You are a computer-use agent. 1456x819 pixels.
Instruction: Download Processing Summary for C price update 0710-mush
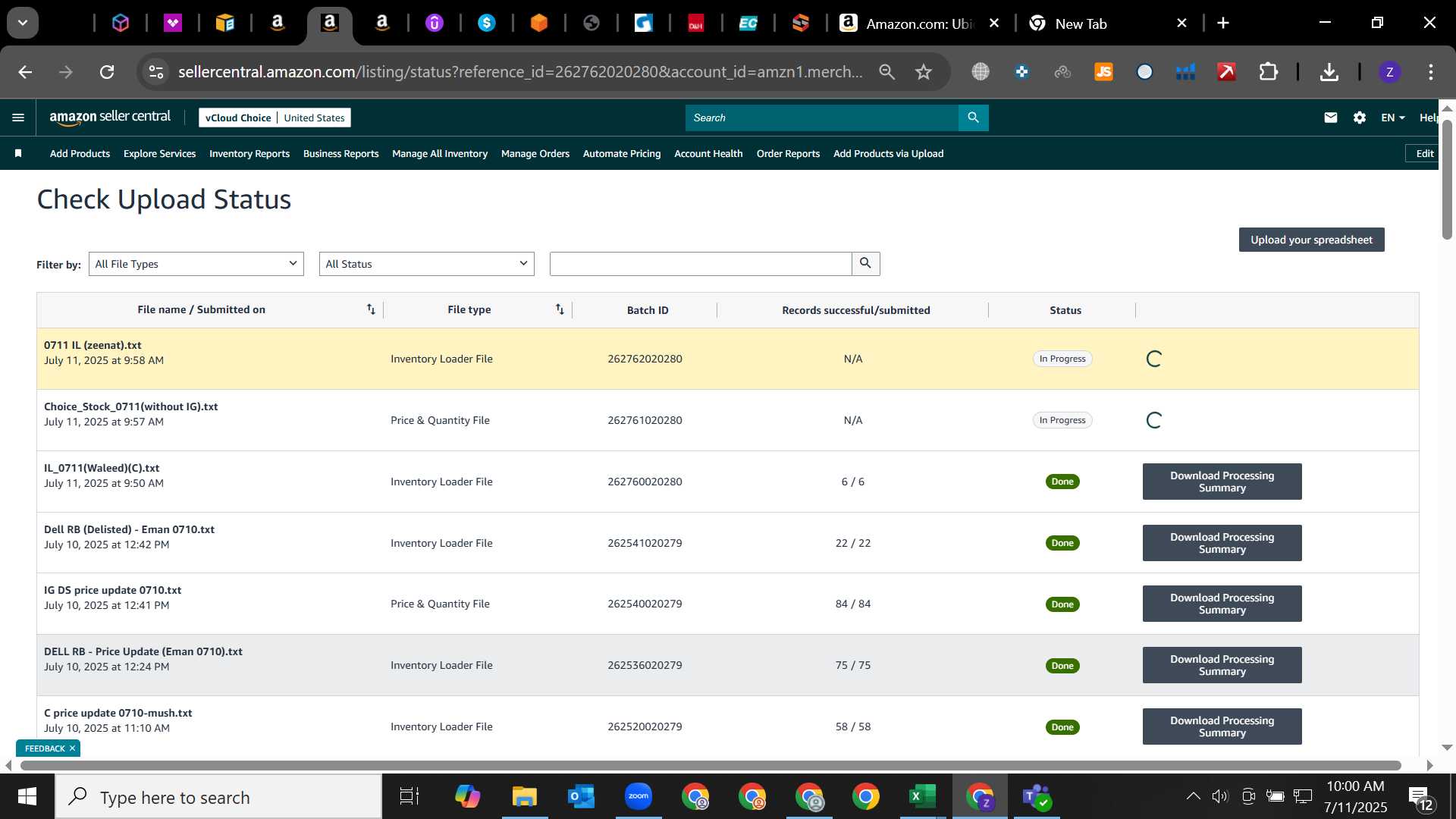pyautogui.click(x=1222, y=726)
